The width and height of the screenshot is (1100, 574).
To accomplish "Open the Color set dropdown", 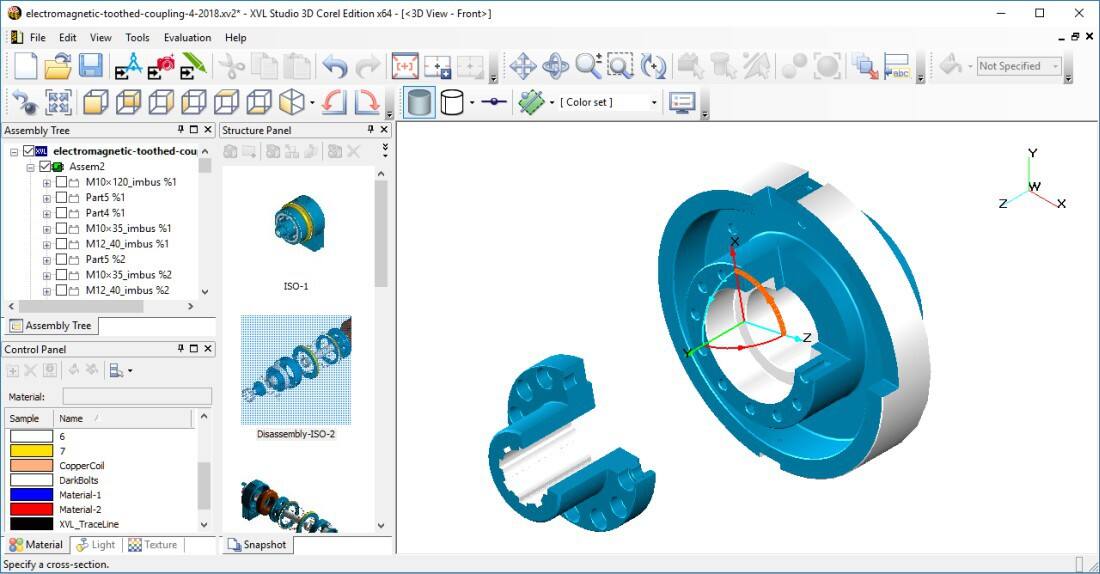I will pyautogui.click(x=654, y=102).
